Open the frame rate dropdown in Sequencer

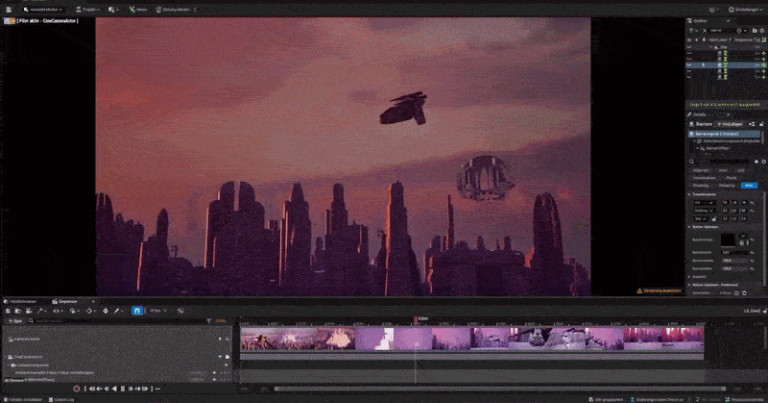[x=157, y=311]
